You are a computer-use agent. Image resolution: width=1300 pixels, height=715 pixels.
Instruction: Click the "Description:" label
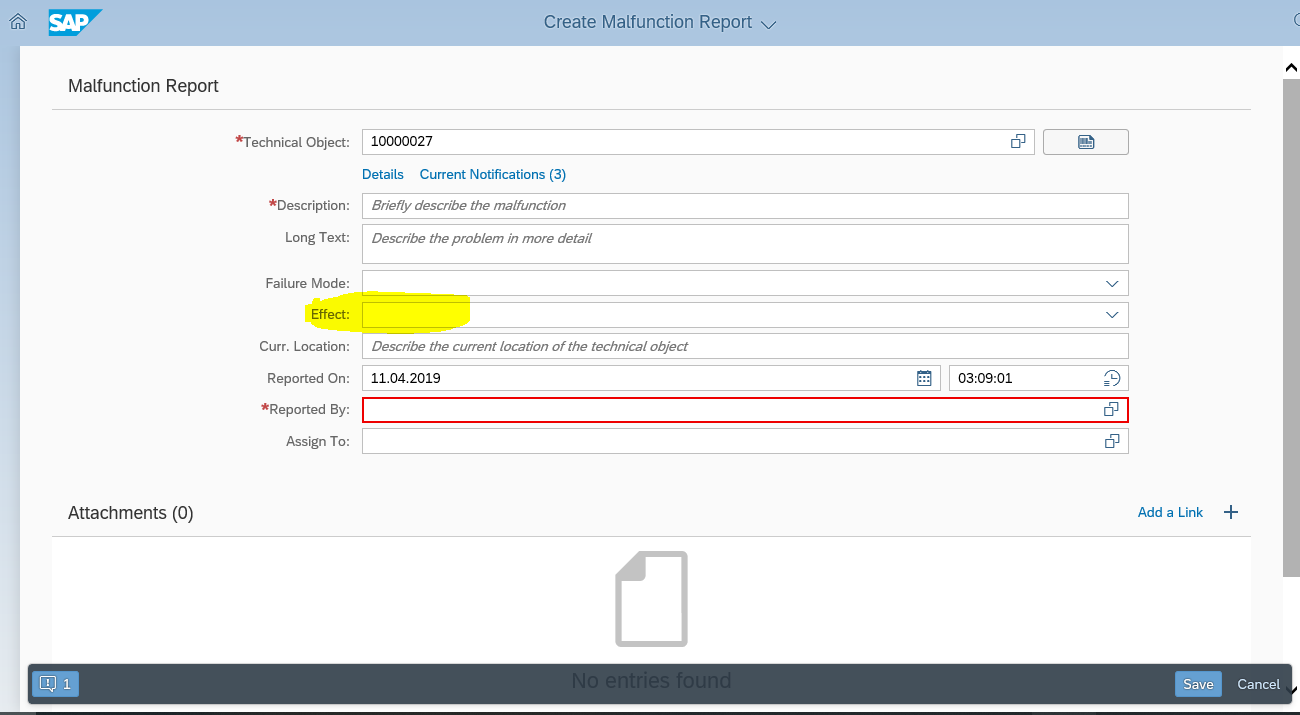pyautogui.click(x=313, y=205)
